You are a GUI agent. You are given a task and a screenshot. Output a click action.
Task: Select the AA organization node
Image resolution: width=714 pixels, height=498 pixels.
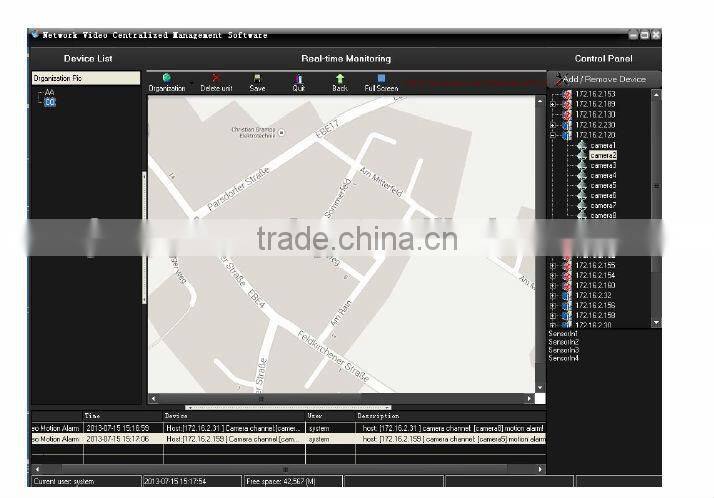click(x=49, y=92)
